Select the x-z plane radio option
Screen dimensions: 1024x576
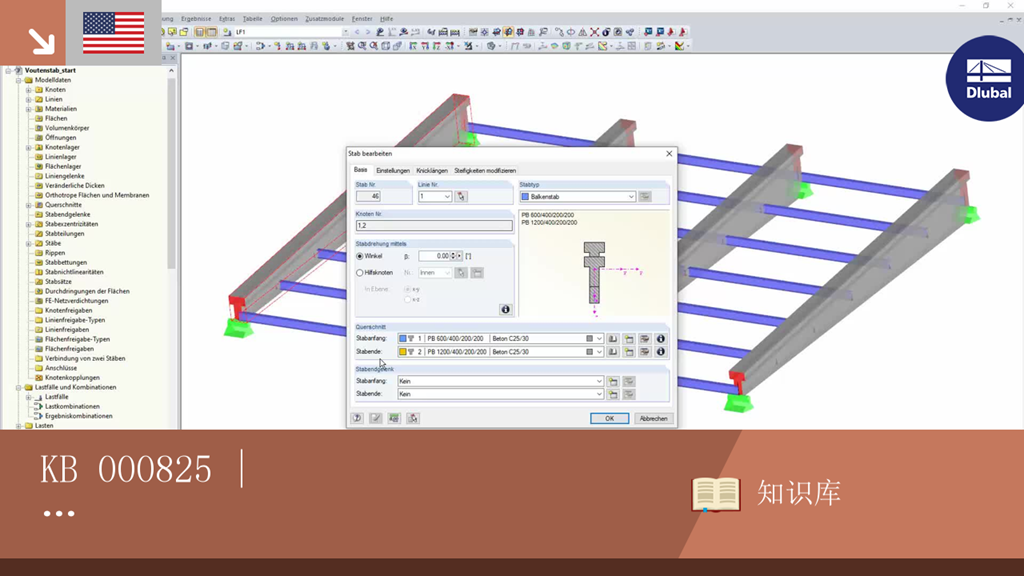408,300
